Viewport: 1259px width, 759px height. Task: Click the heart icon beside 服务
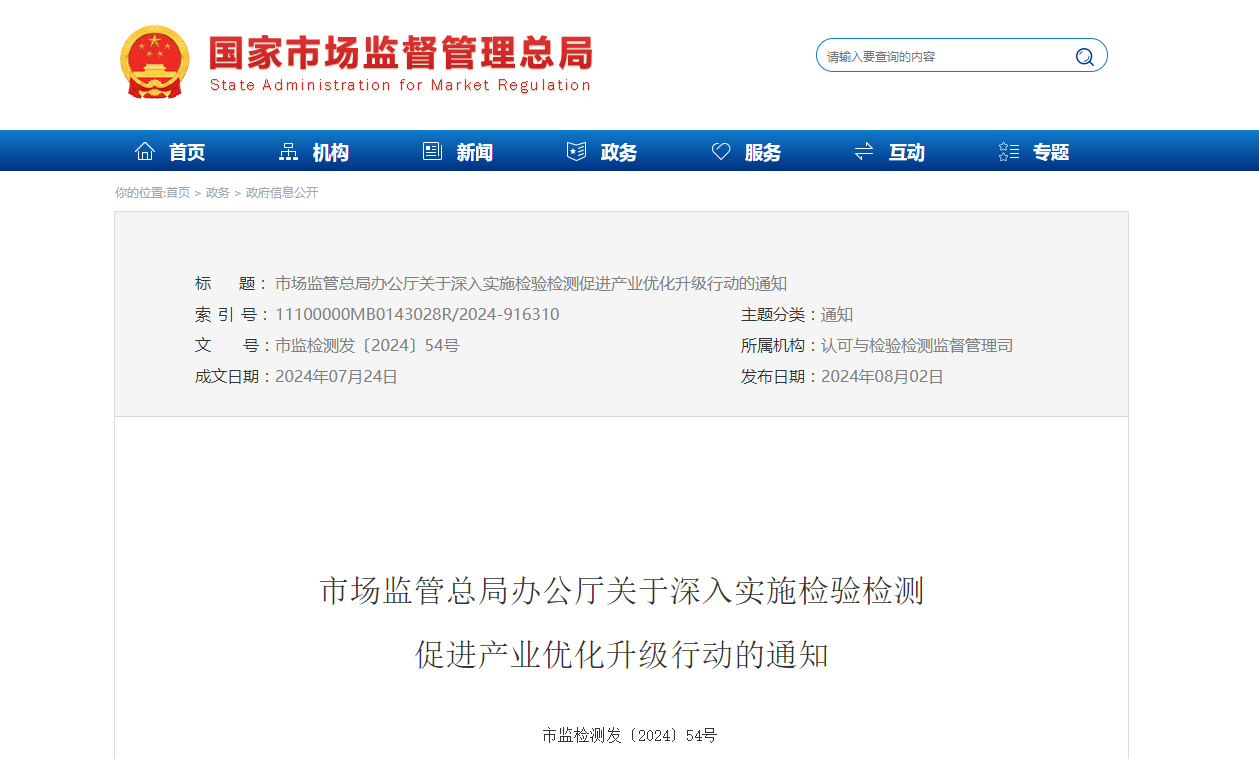pos(721,151)
